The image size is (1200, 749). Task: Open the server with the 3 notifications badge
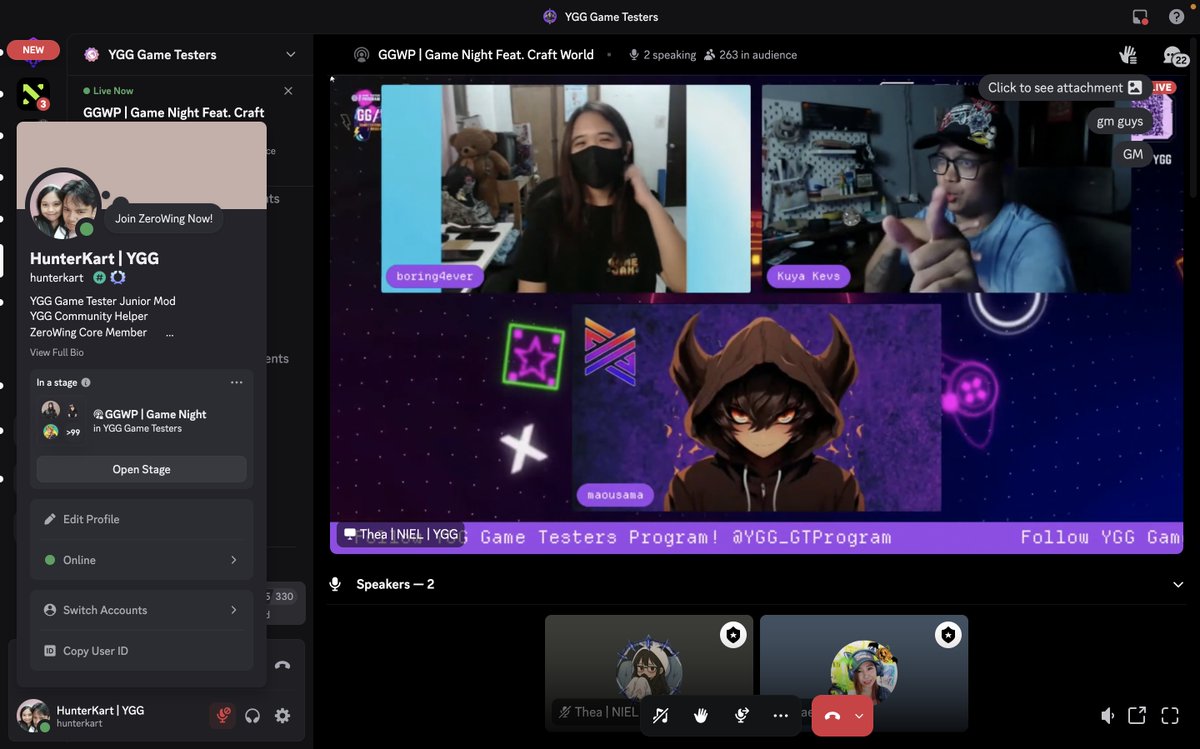(33, 96)
